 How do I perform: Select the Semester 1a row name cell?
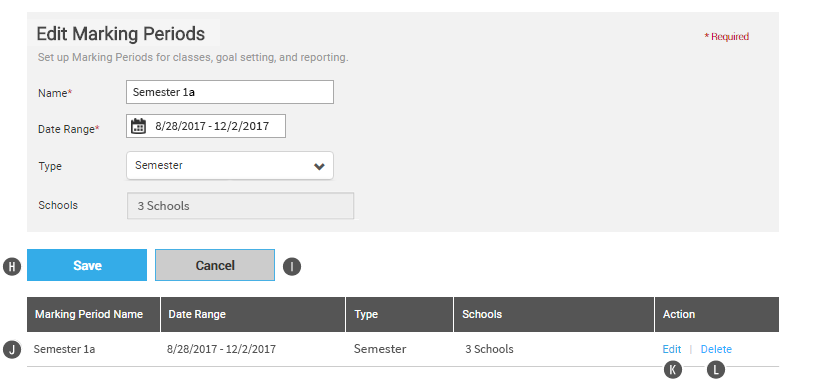tap(64, 349)
